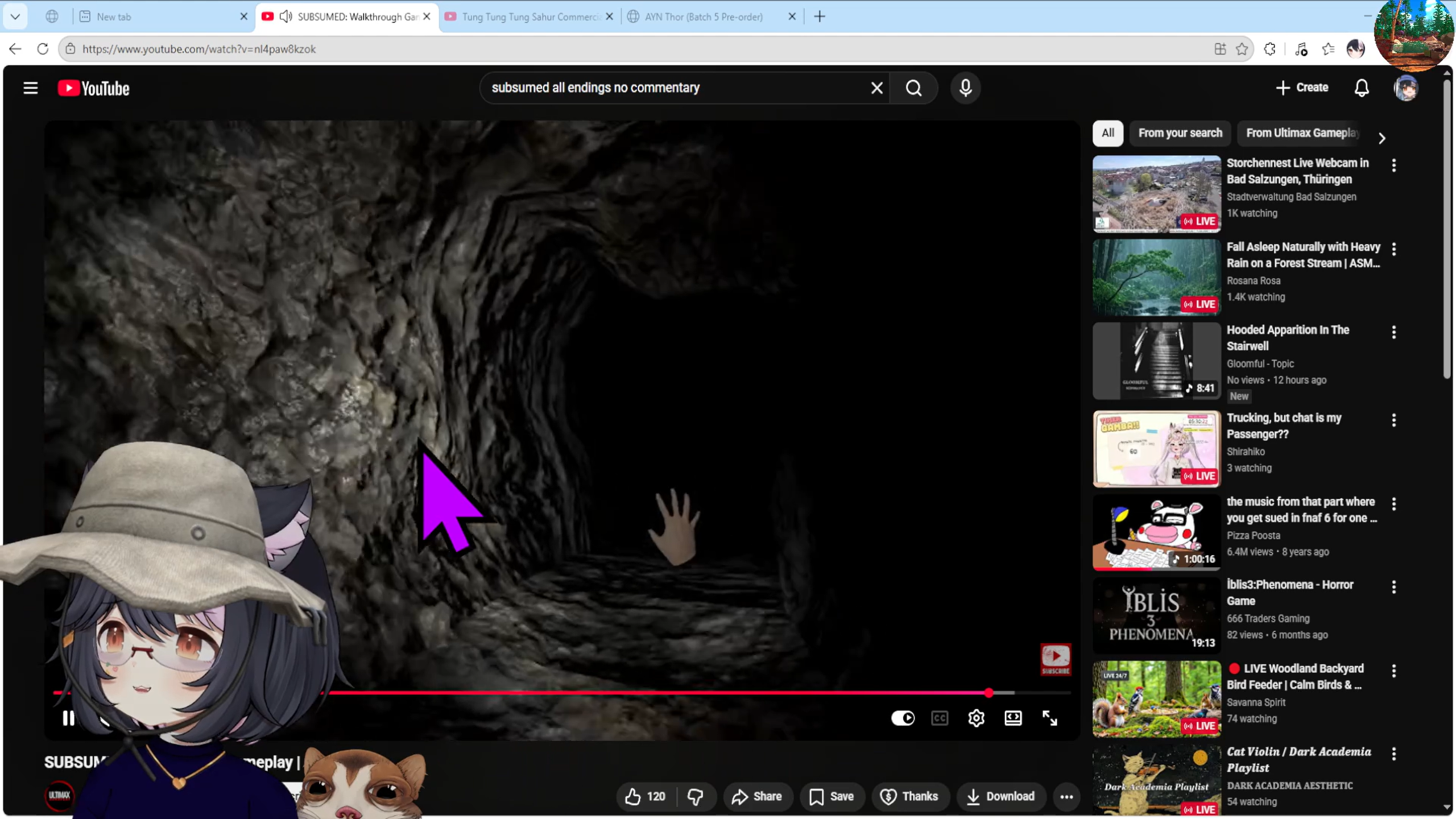
Task: Click the search magnifier button
Action: click(x=913, y=88)
